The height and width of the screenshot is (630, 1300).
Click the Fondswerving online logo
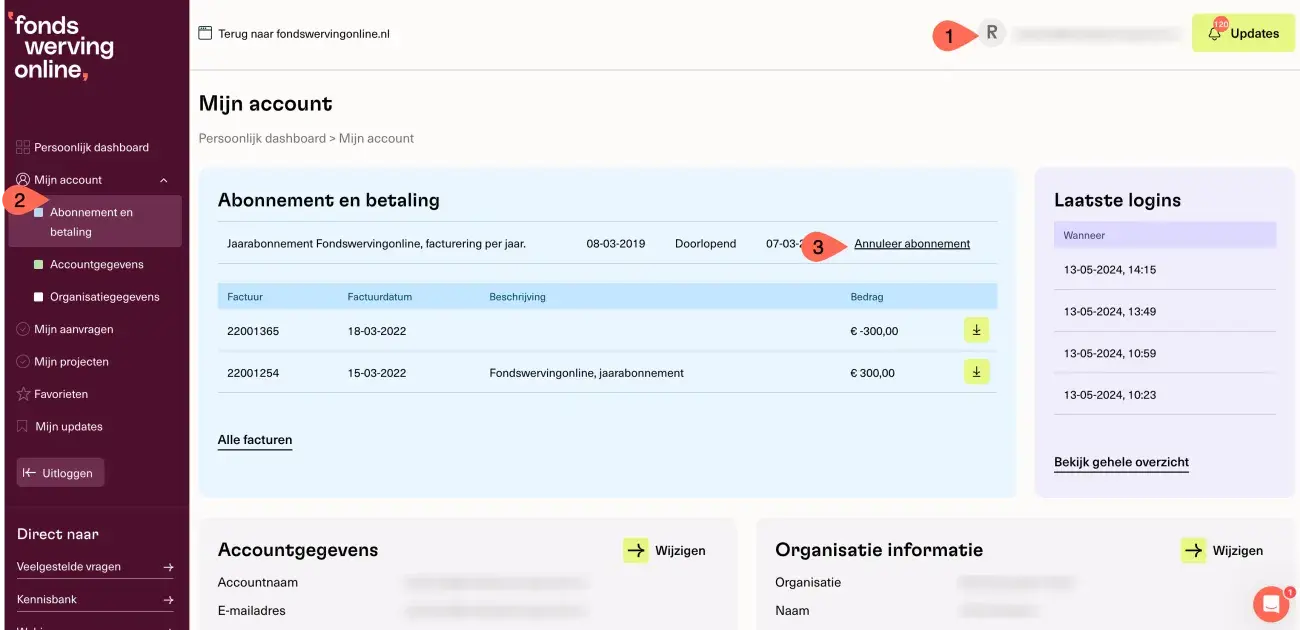tap(64, 47)
